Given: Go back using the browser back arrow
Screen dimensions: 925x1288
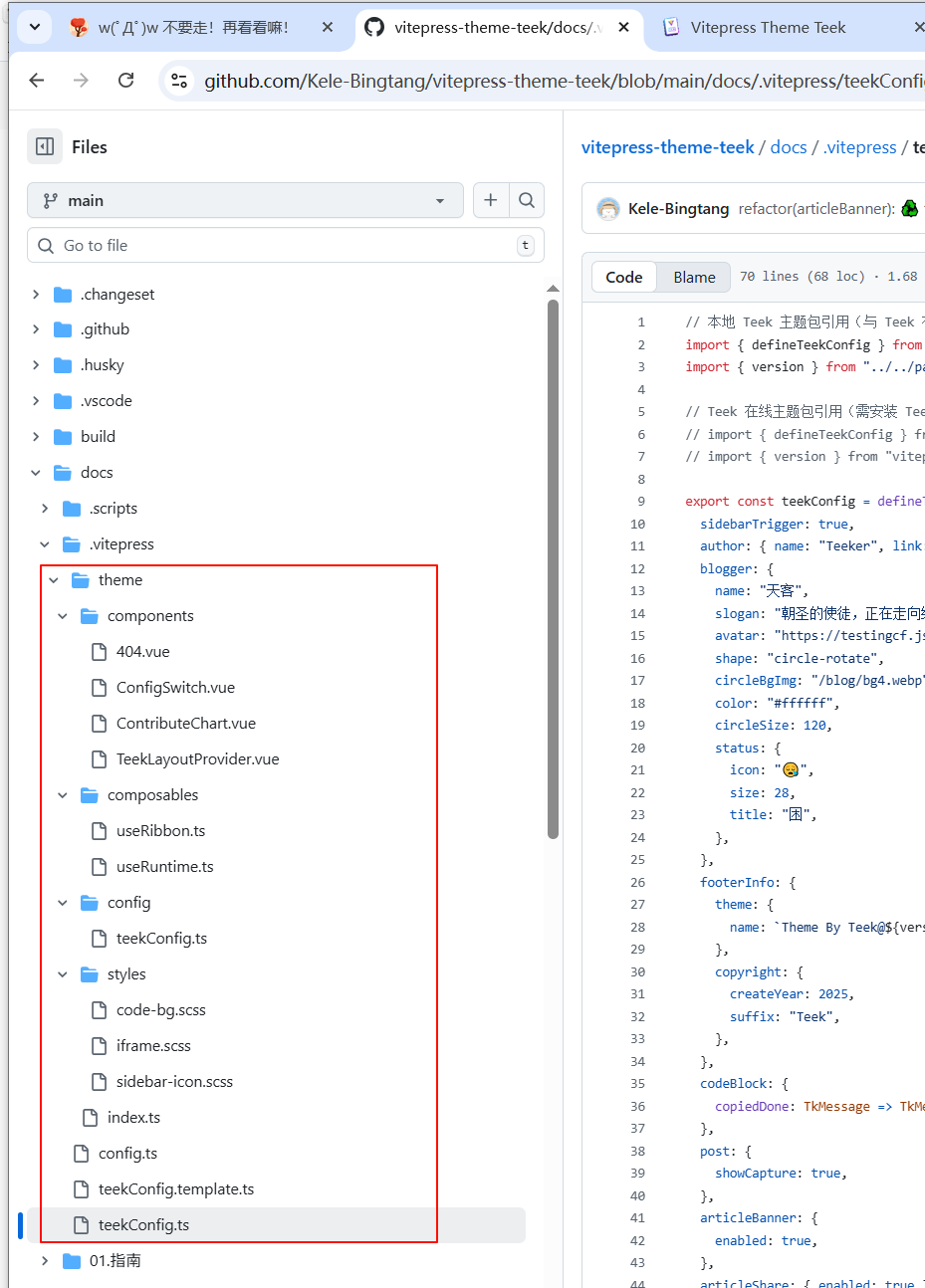Looking at the screenshot, I should [37, 81].
